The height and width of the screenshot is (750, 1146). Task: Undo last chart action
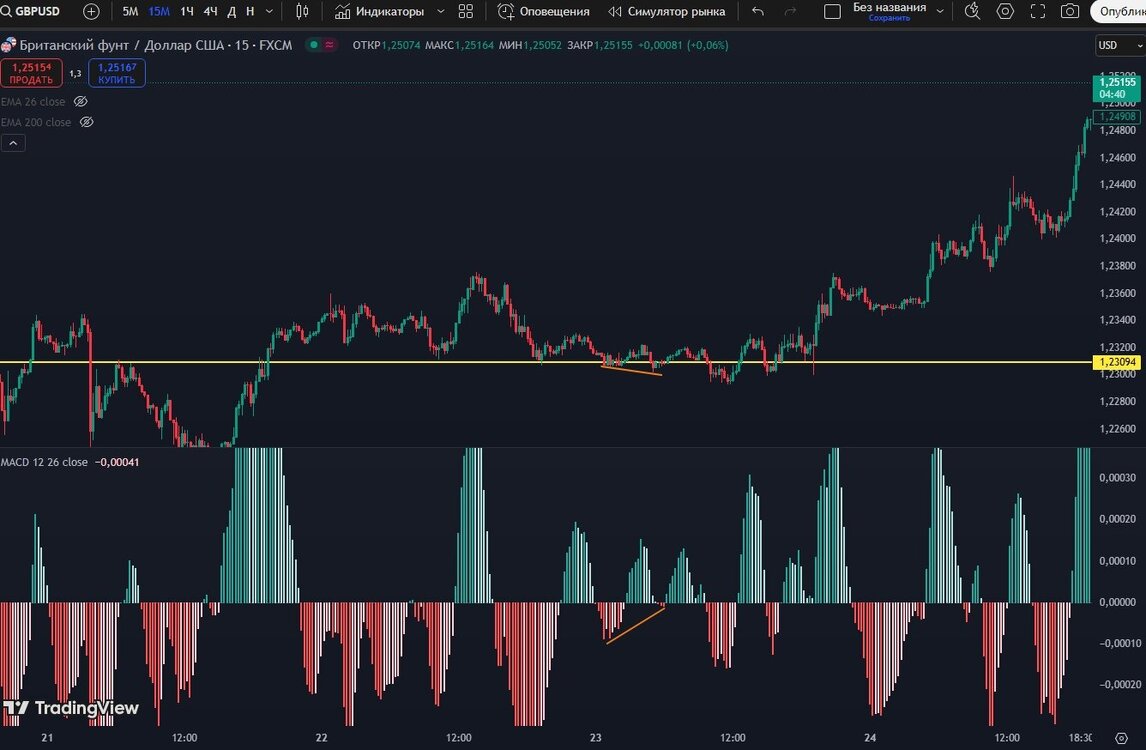[758, 12]
